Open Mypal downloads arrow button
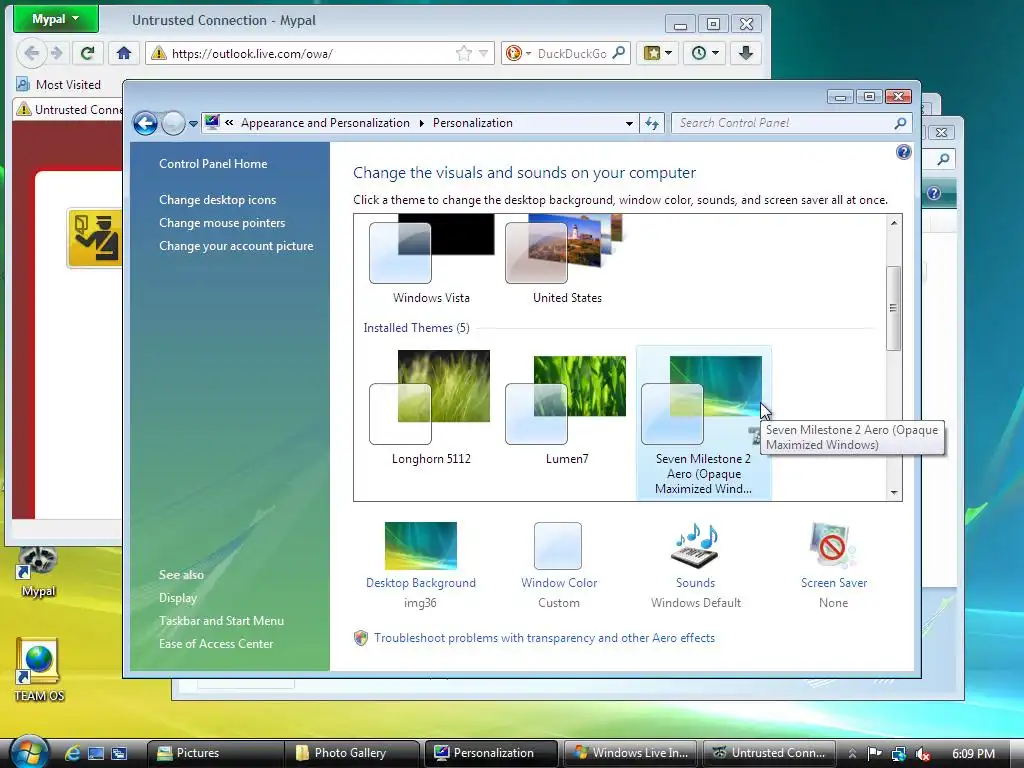Screen dimensions: 1024x768 (x=746, y=54)
